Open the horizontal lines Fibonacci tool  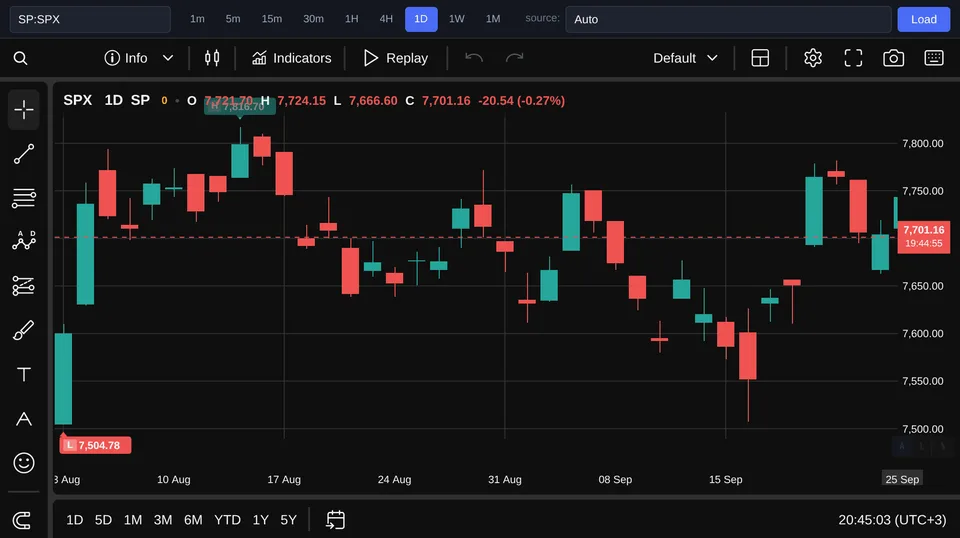coord(24,198)
